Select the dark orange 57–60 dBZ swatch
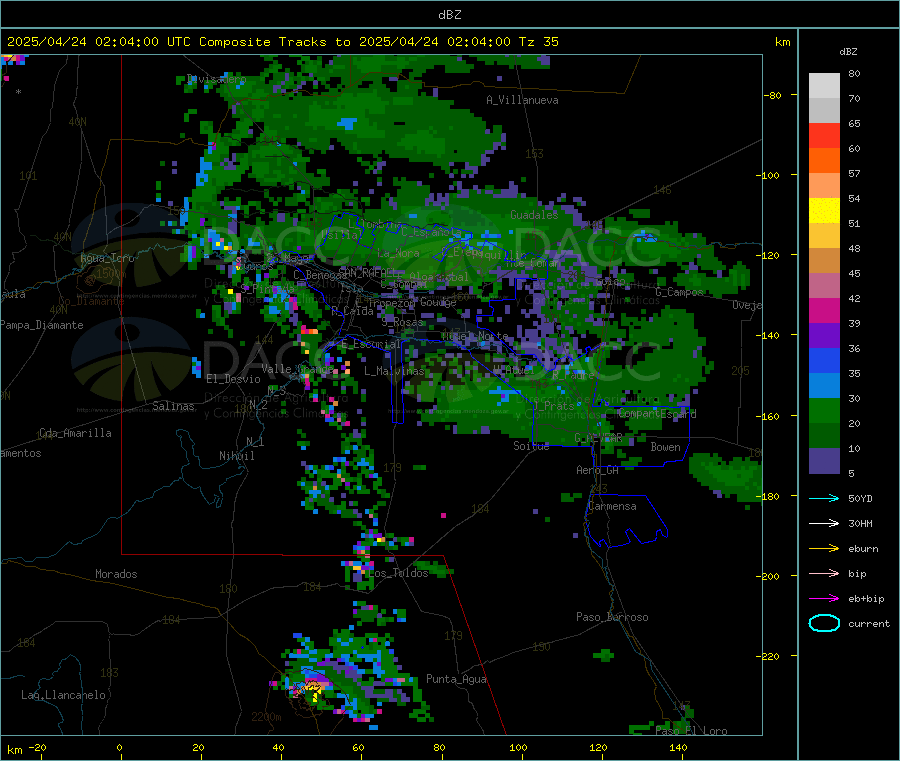The height and width of the screenshot is (761, 900). coord(824,161)
